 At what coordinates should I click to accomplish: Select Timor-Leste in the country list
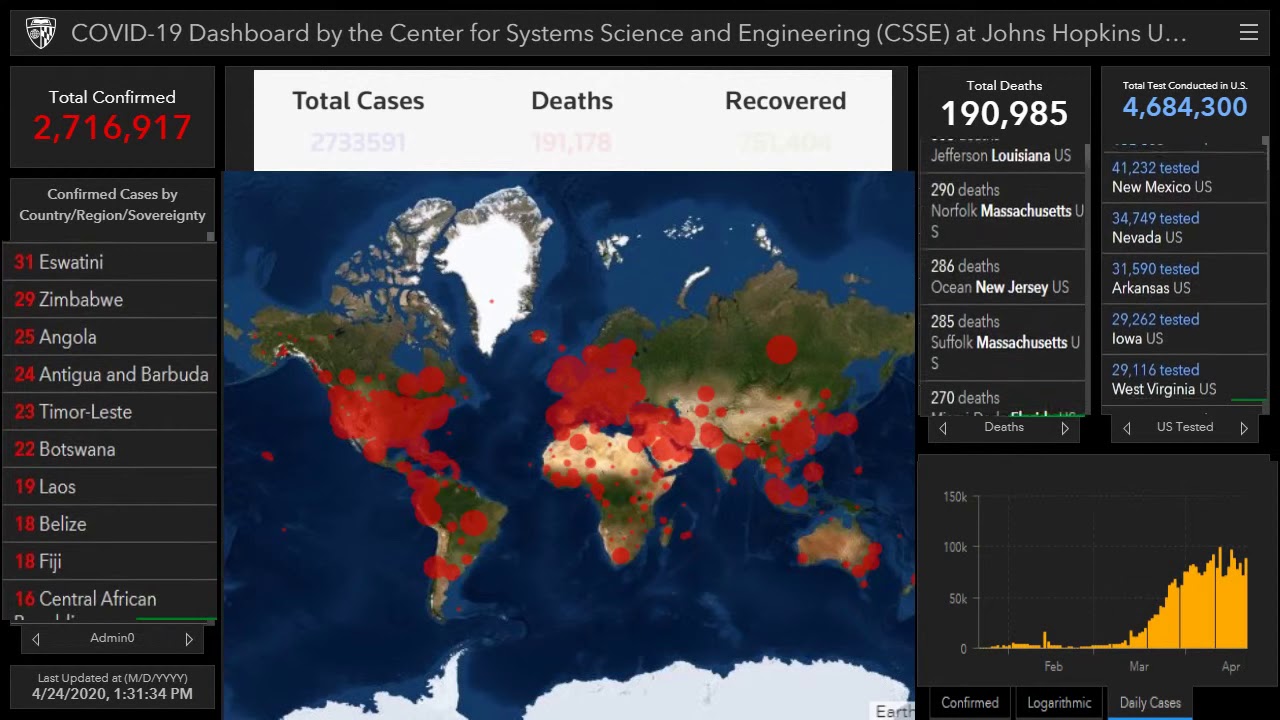click(x=110, y=412)
